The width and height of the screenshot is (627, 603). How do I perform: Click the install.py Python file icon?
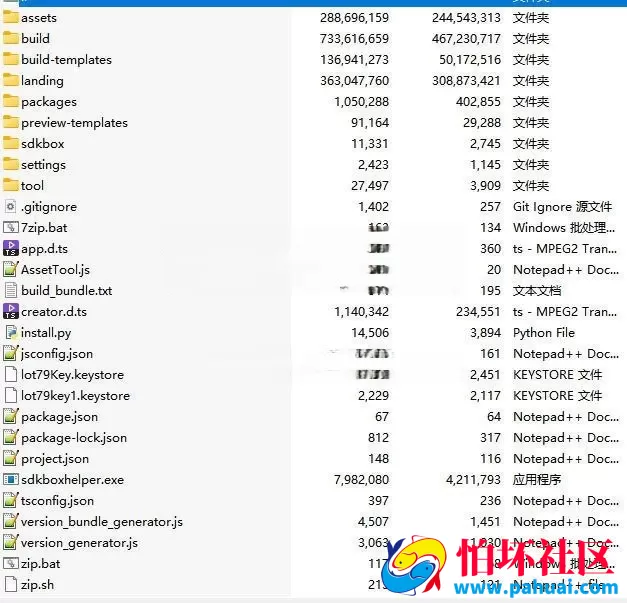tap(11, 332)
